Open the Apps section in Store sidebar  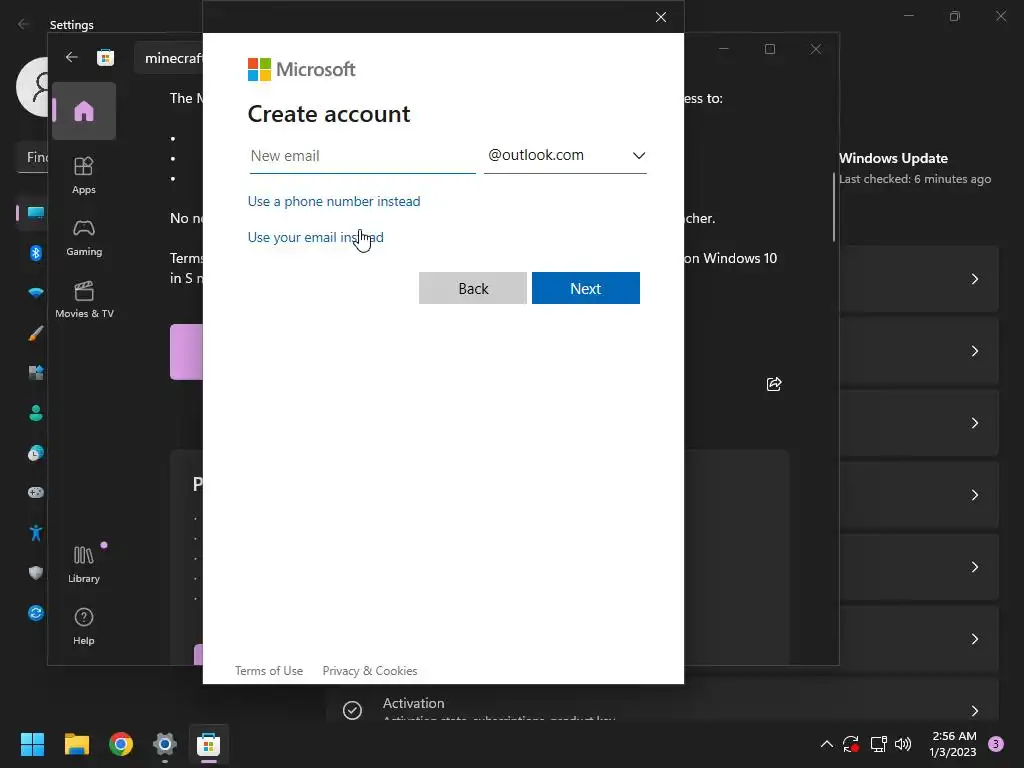pyautogui.click(x=84, y=175)
